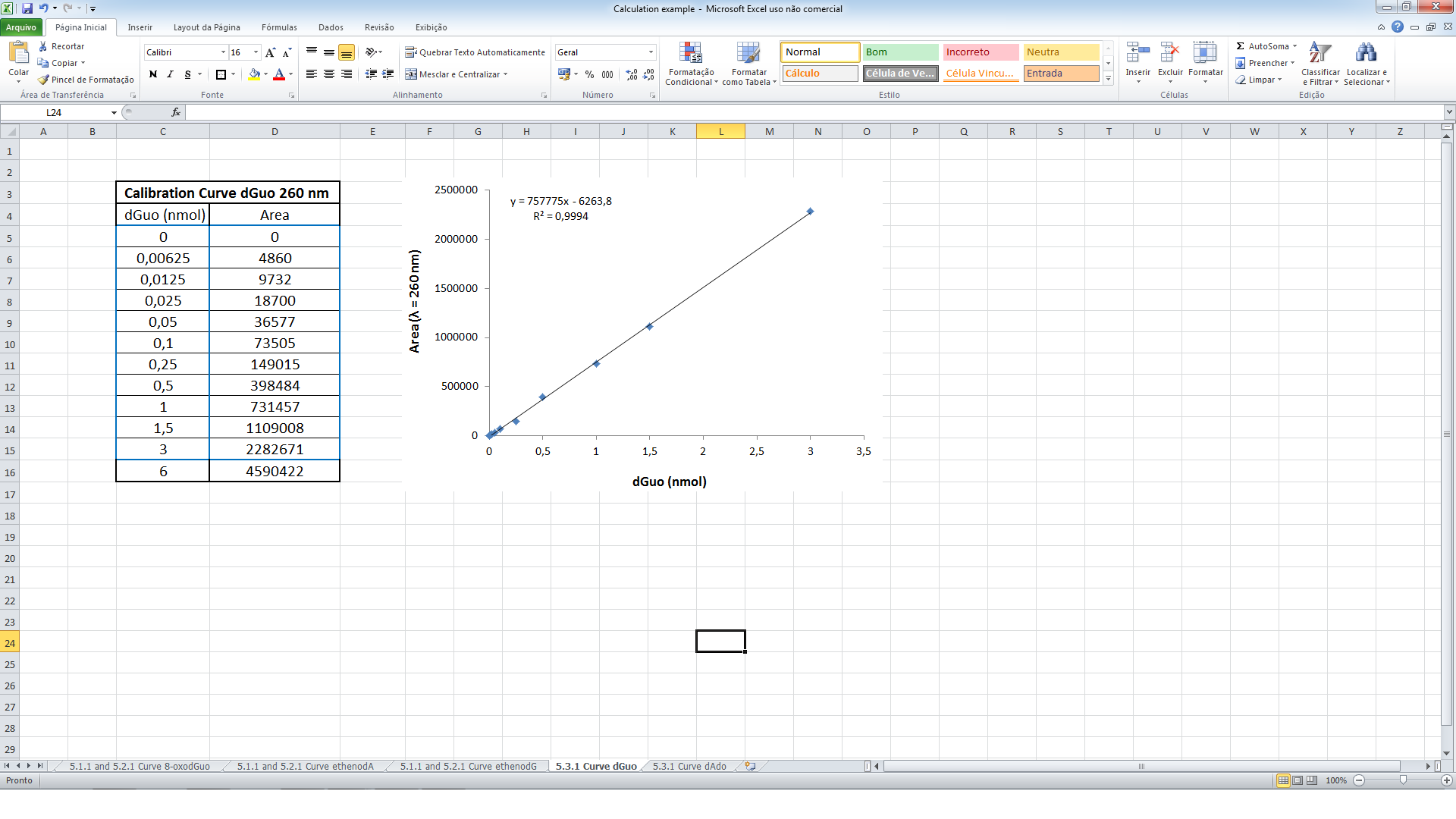Click the yellow fill color bucket

point(254,74)
